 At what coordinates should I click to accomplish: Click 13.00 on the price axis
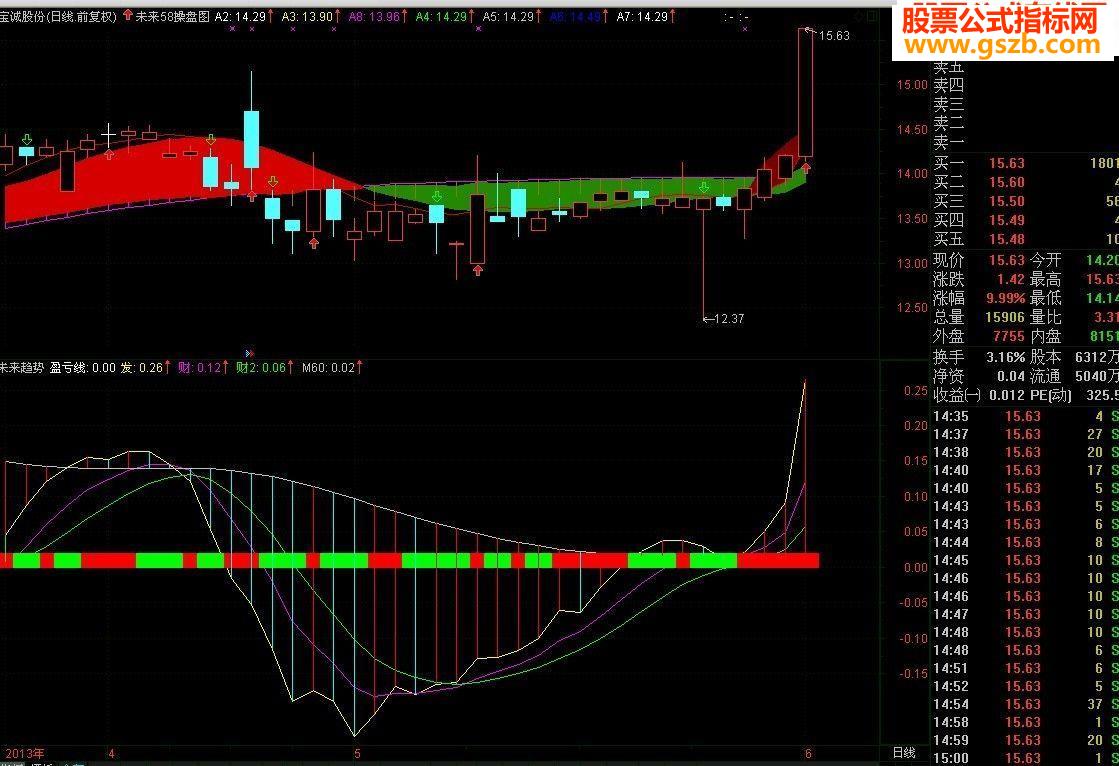pos(911,263)
